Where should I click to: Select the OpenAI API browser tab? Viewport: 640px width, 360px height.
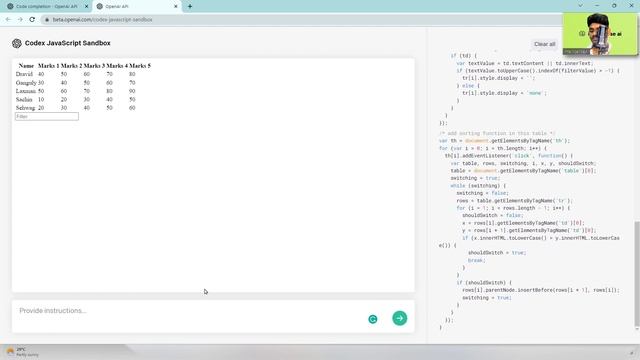pyautogui.click(x=137, y=7)
